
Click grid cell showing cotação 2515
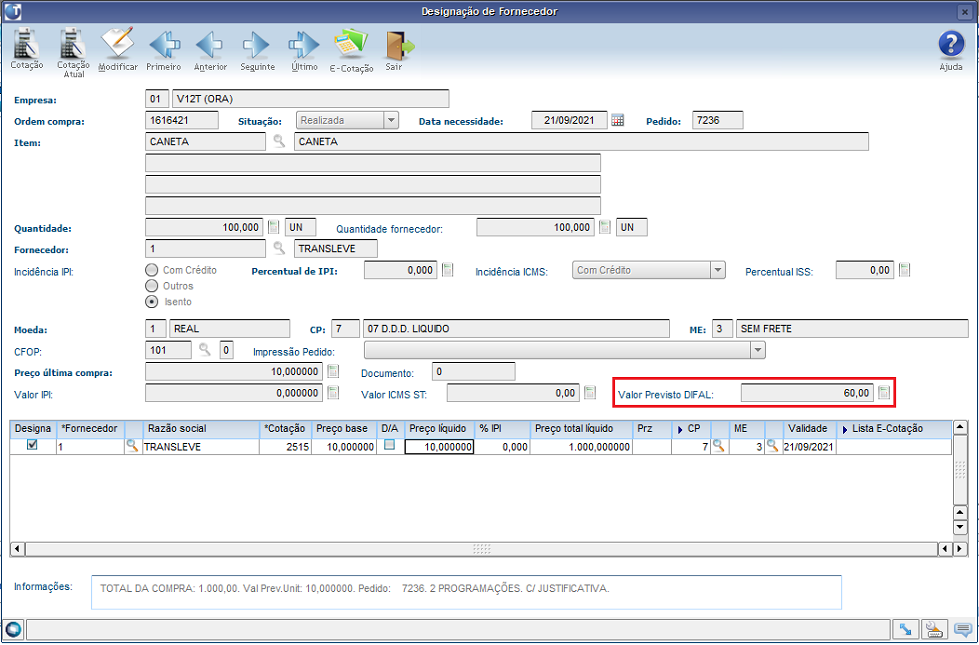coord(285,446)
